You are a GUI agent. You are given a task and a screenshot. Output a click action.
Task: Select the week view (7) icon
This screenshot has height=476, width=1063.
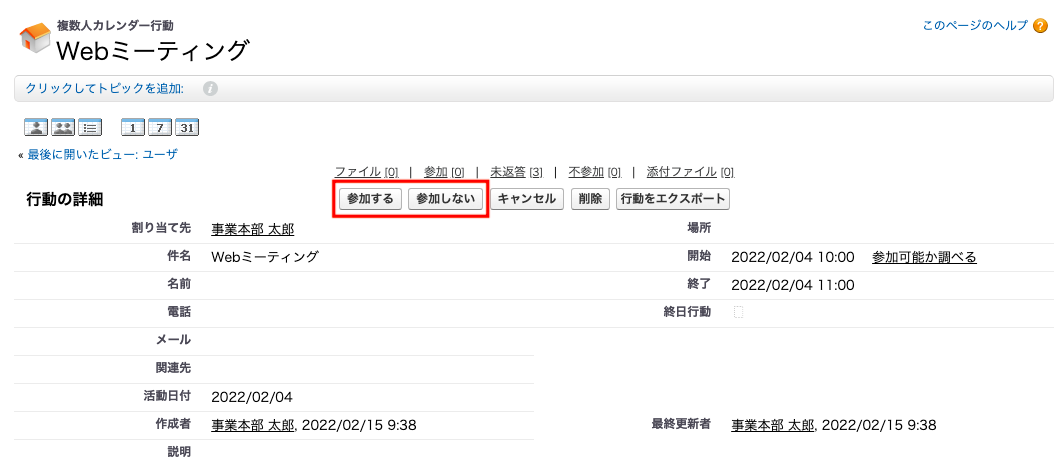[159, 127]
